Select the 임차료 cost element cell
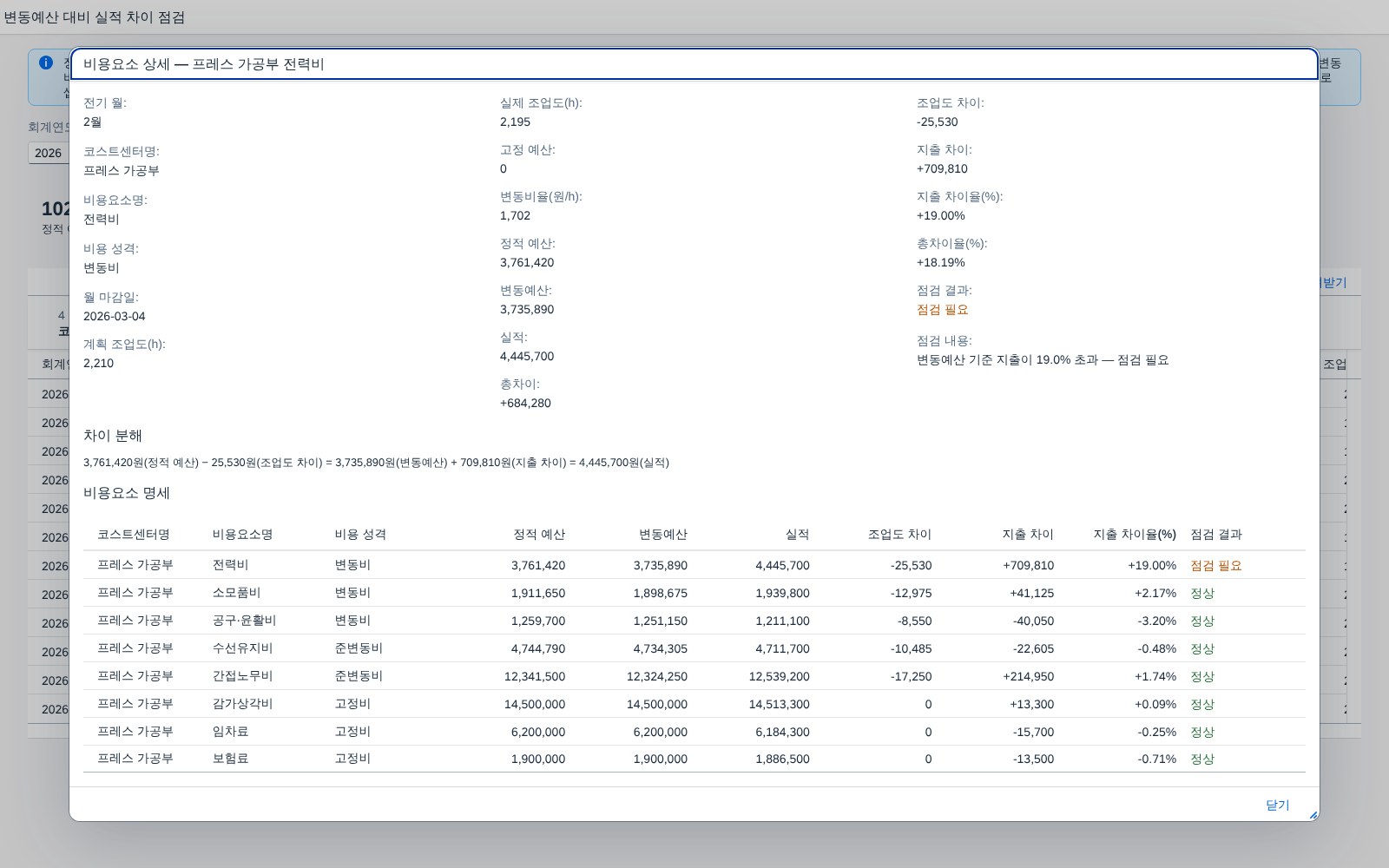The width and height of the screenshot is (1389, 868). [x=230, y=732]
